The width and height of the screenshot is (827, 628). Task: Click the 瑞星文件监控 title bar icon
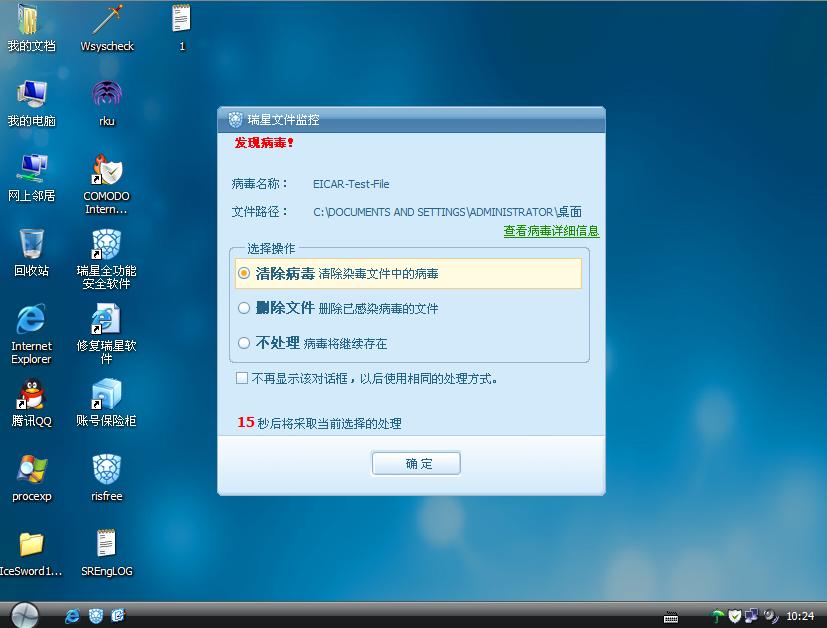[x=235, y=120]
